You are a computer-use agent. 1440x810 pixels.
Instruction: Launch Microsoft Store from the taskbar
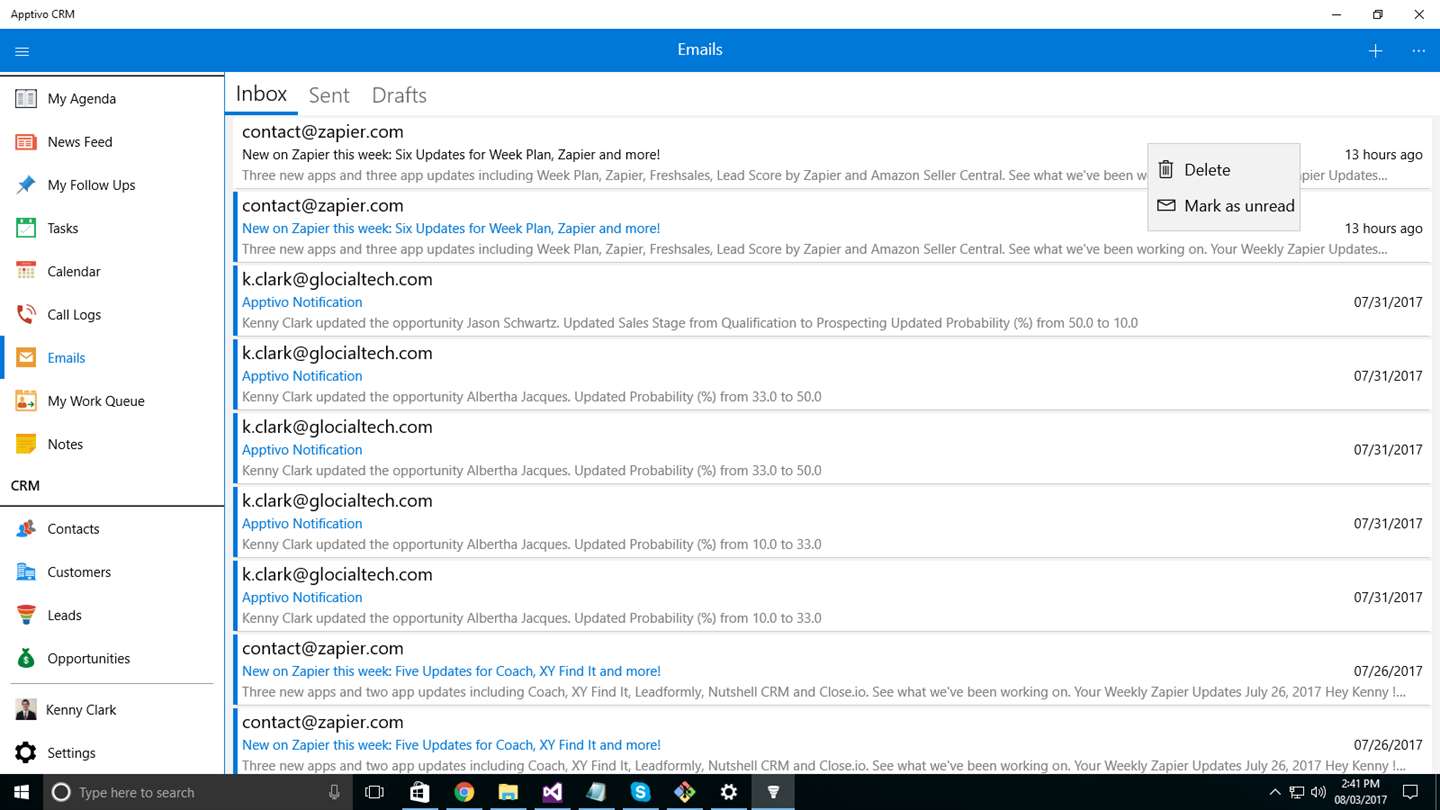coord(419,792)
